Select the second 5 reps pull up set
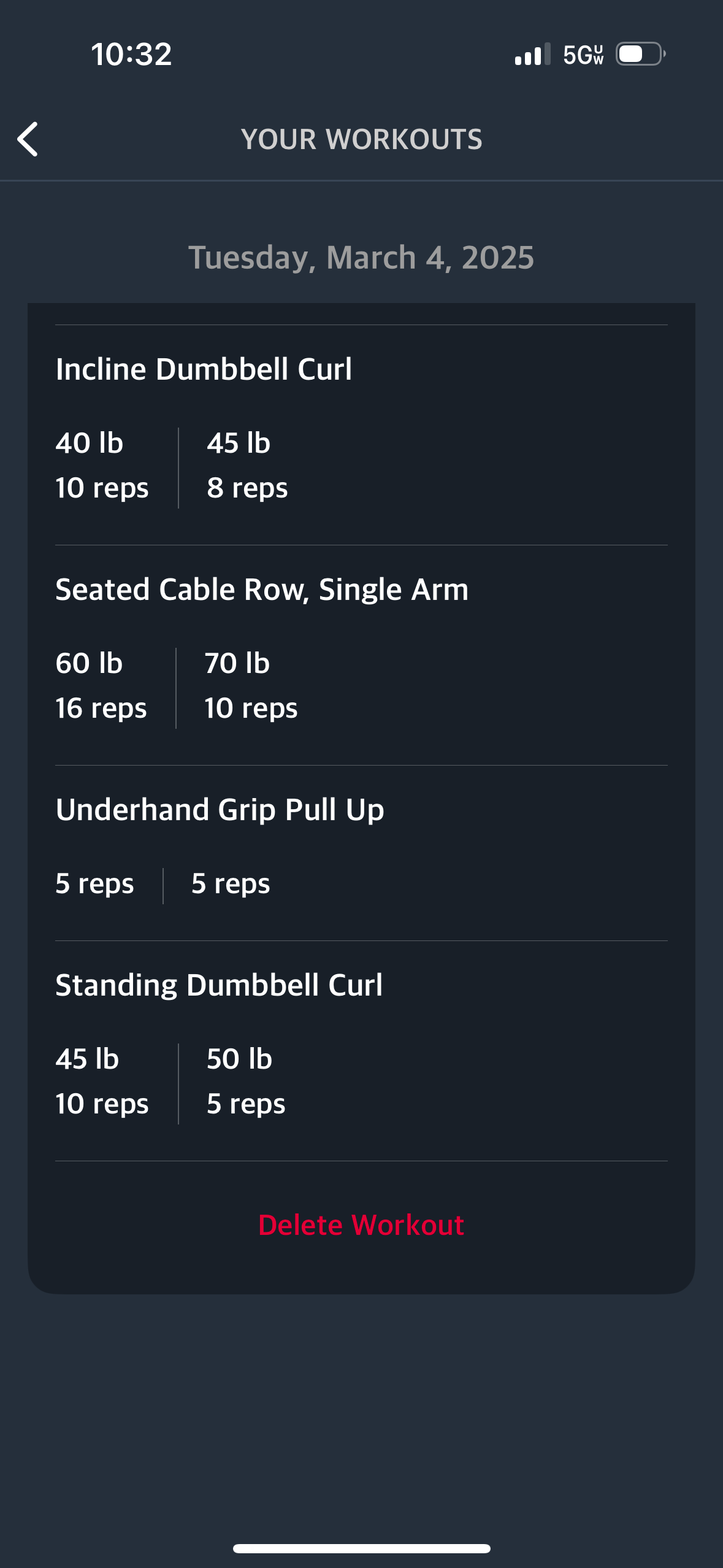Screen dimensions: 723x1568 pos(231,884)
